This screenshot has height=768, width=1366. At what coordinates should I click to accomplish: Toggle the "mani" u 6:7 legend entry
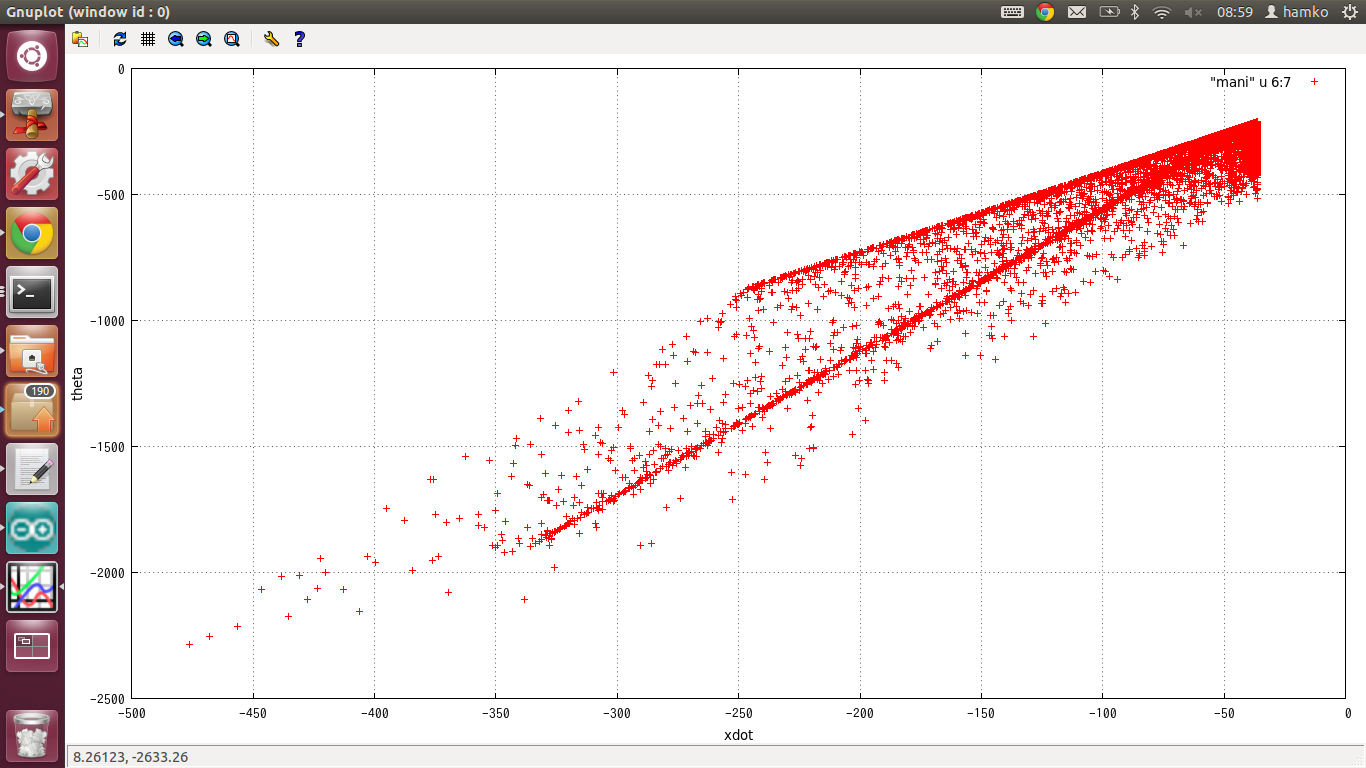[x=1250, y=82]
